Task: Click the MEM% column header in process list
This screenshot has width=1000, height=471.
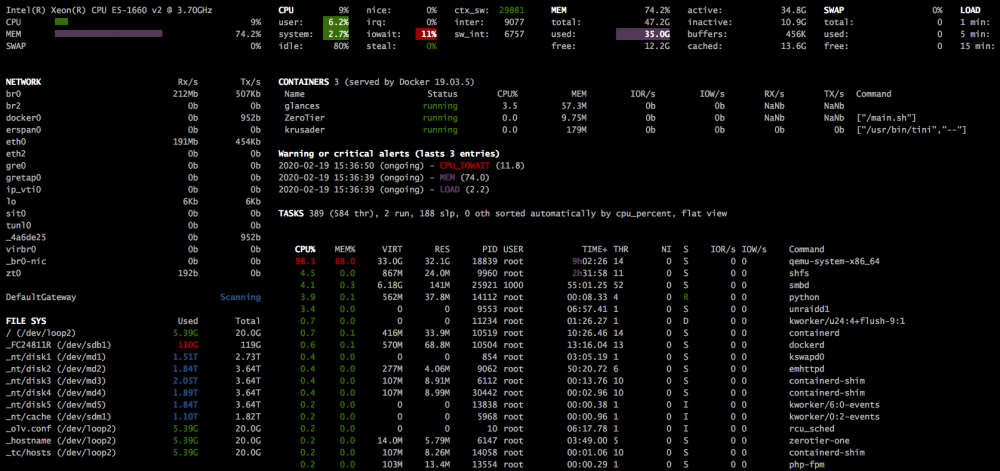Action: click(344, 249)
